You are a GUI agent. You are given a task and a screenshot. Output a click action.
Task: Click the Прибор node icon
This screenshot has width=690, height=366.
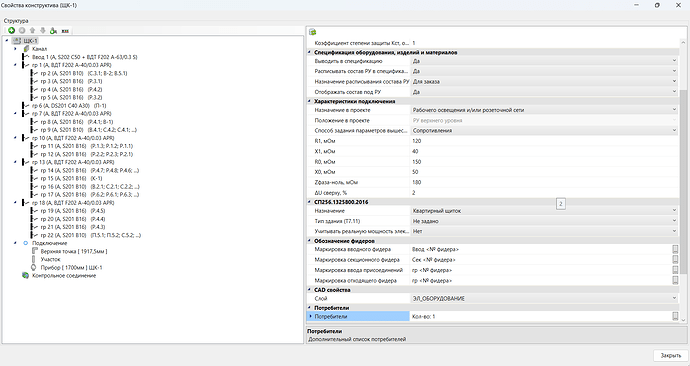click(34, 267)
